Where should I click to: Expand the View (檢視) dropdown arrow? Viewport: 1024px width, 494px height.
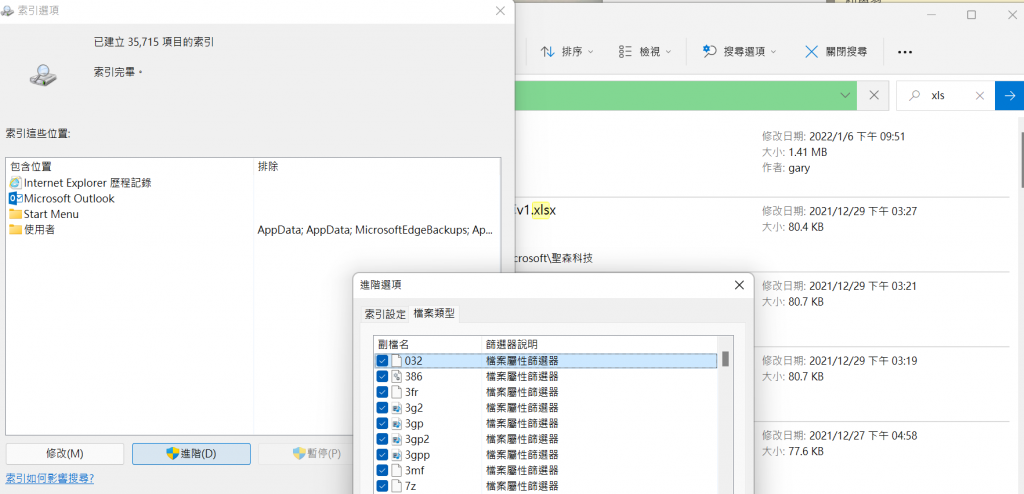tap(669, 52)
